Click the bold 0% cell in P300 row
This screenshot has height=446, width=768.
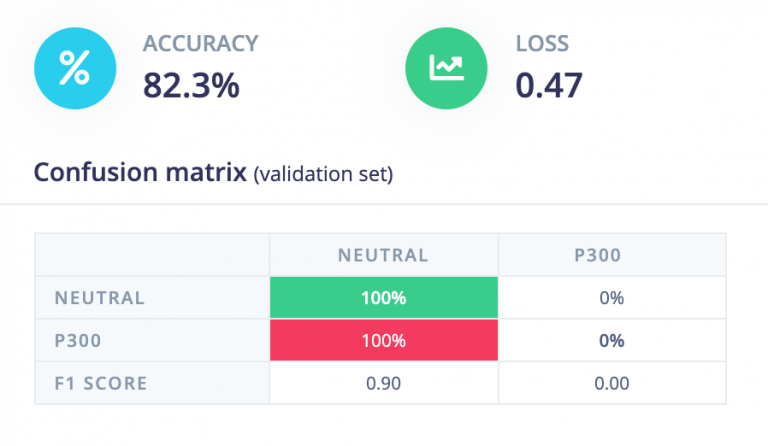pyautogui.click(x=612, y=340)
